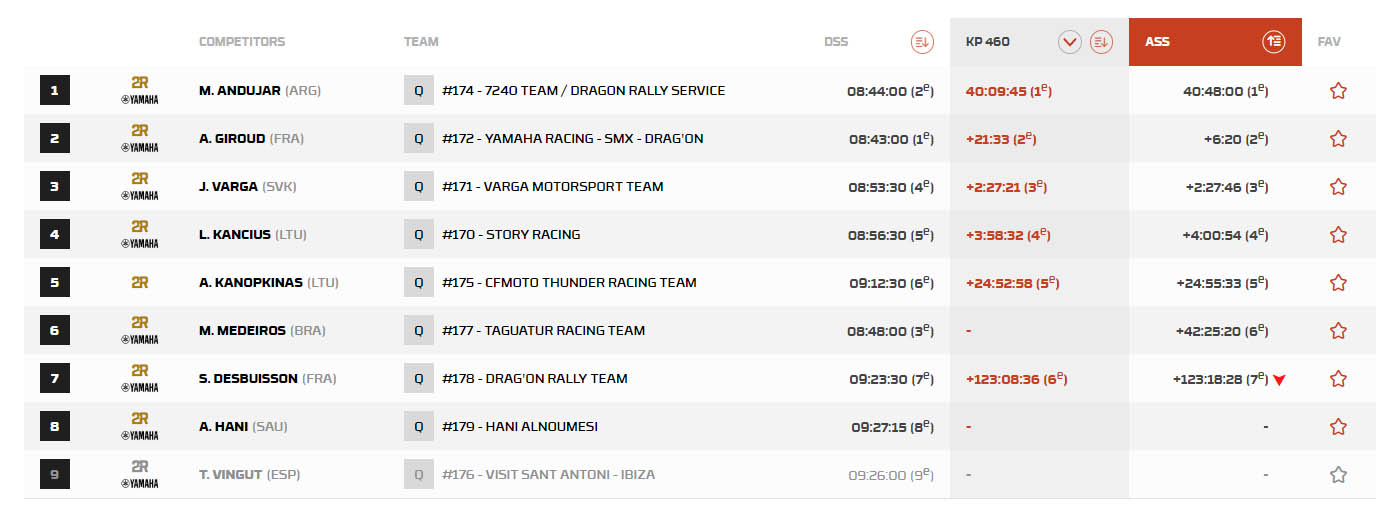Viewport: 1382px width, 514px height.
Task: Favorite A. Giroud with star
Action: tap(1338, 139)
